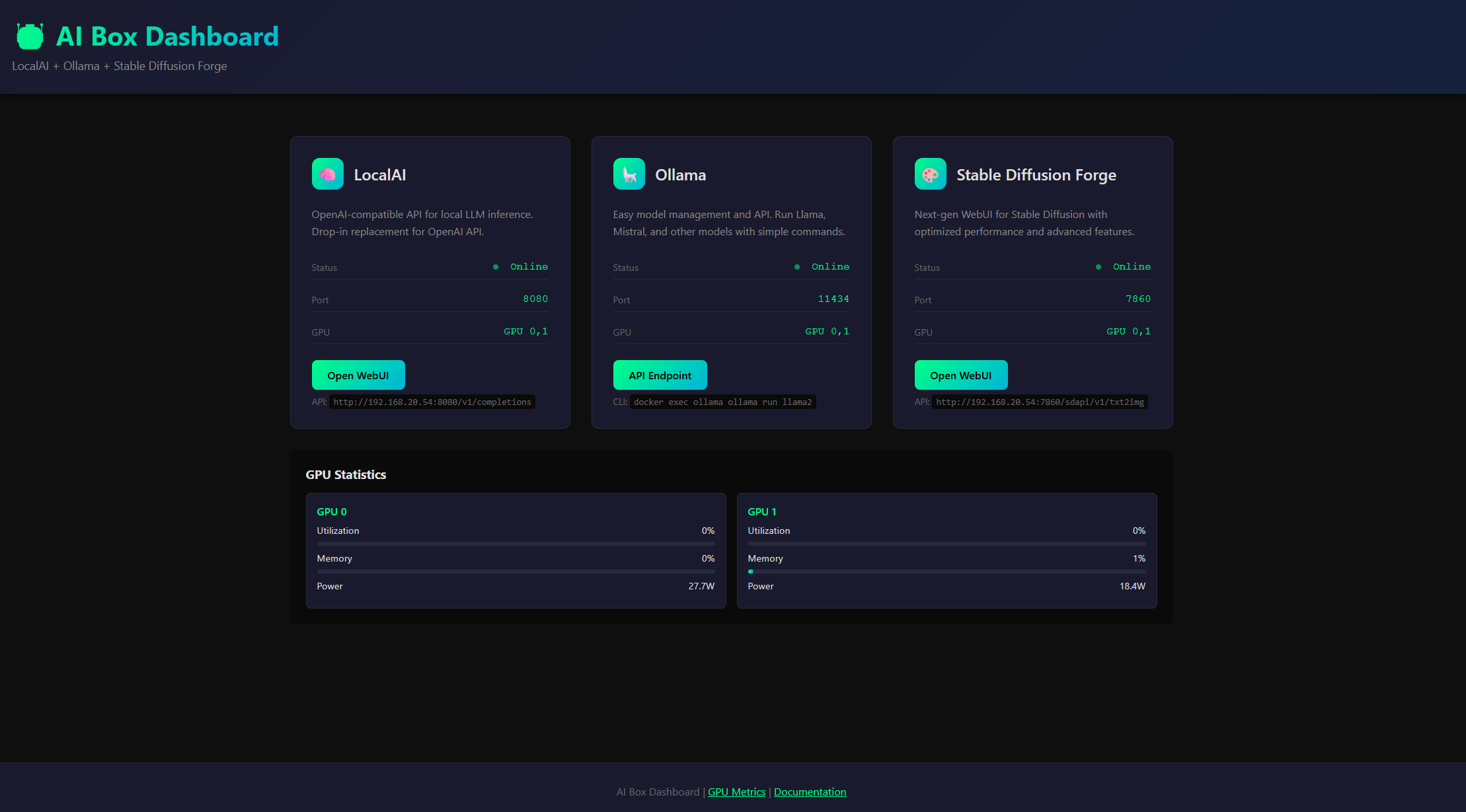This screenshot has width=1466, height=812.
Task: Open the Documentation link in the footer
Action: pyautogui.click(x=810, y=792)
